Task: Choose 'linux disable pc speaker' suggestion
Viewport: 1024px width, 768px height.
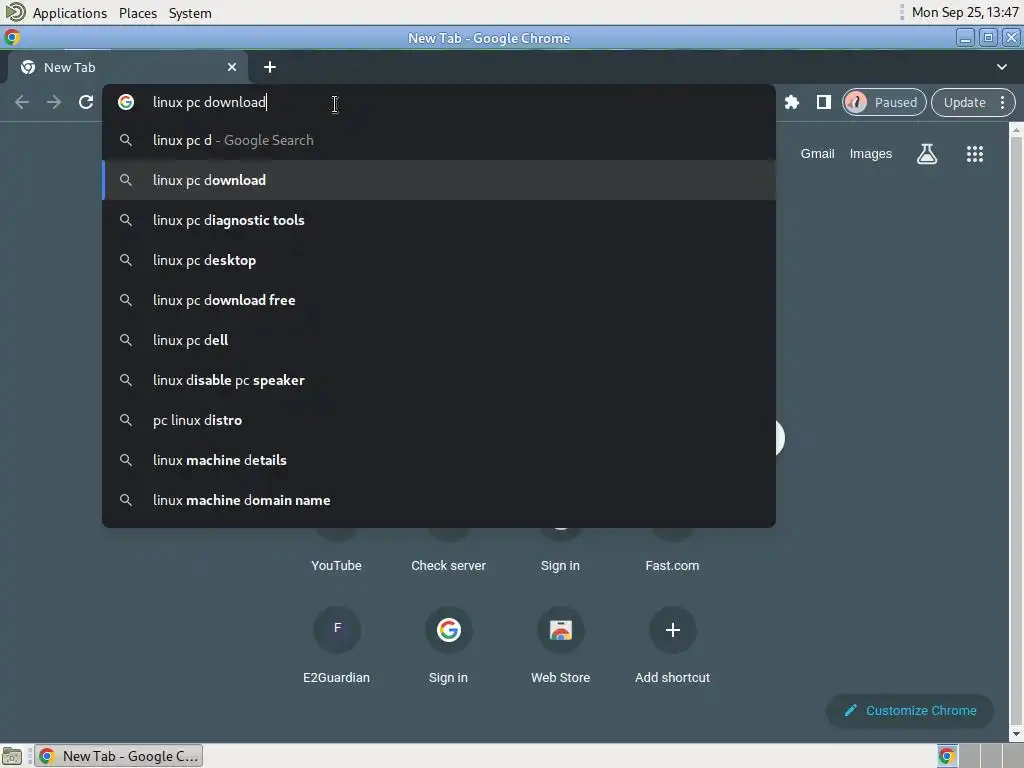Action: click(439, 380)
